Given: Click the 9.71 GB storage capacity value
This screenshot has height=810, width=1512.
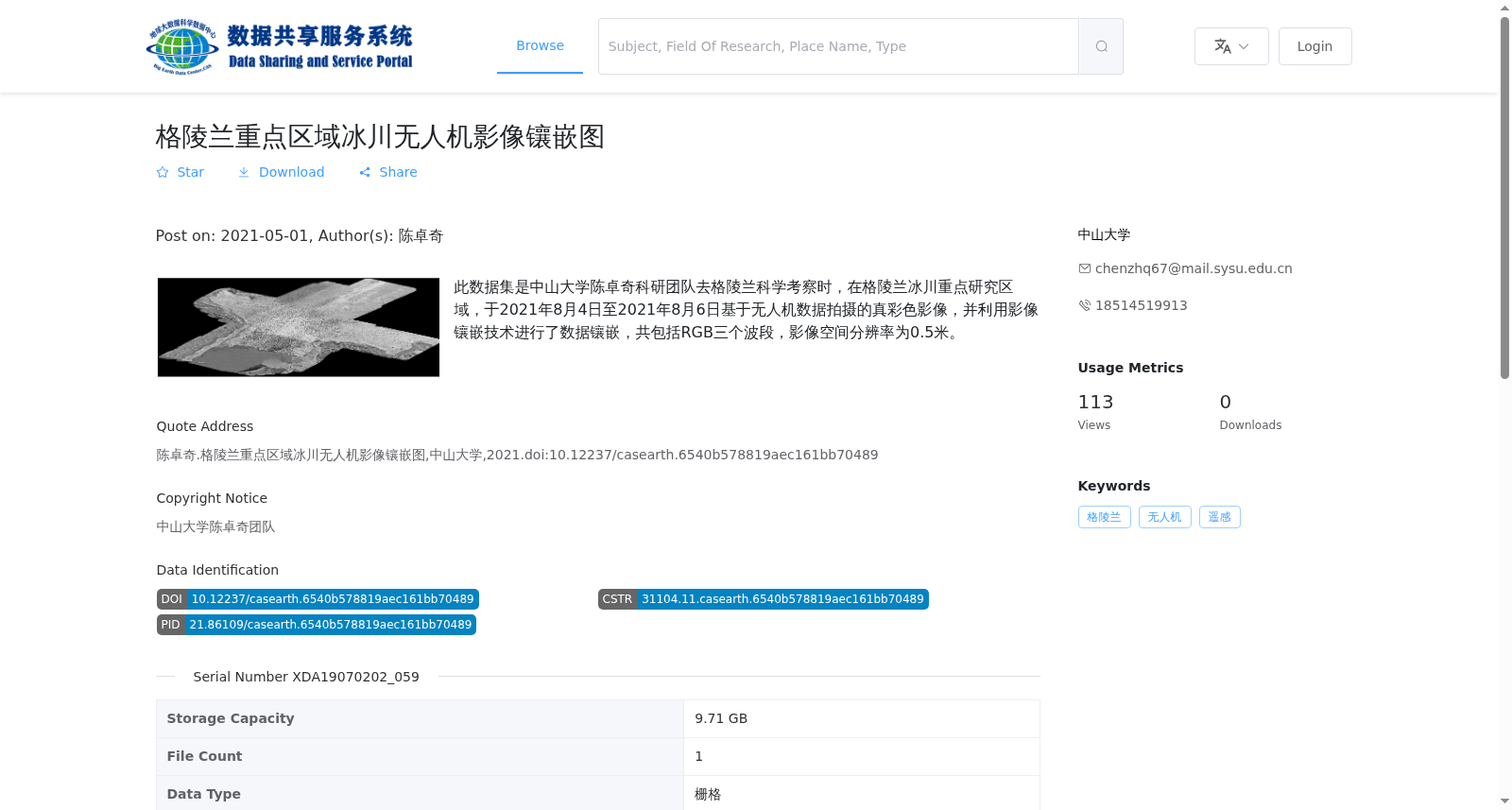Looking at the screenshot, I should click(x=721, y=718).
